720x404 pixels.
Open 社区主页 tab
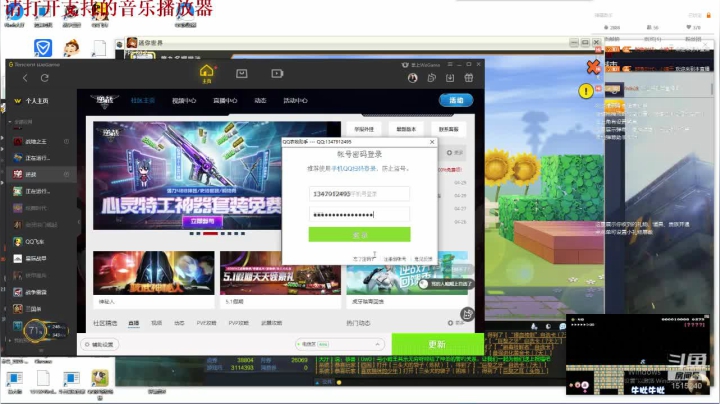(143, 101)
